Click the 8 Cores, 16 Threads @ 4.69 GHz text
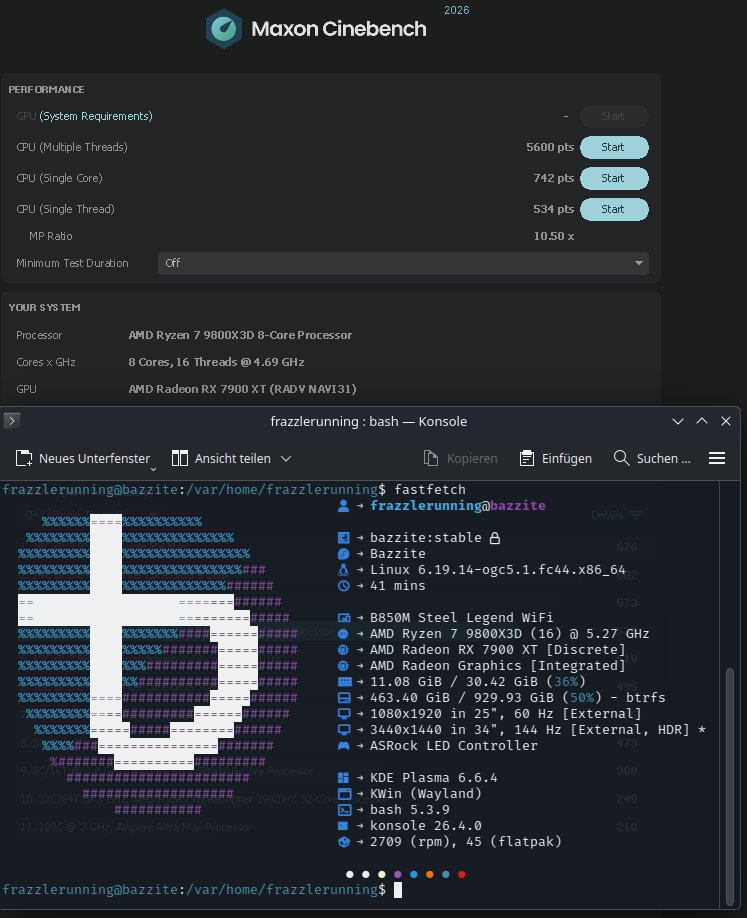This screenshot has height=918, width=747. point(216,362)
